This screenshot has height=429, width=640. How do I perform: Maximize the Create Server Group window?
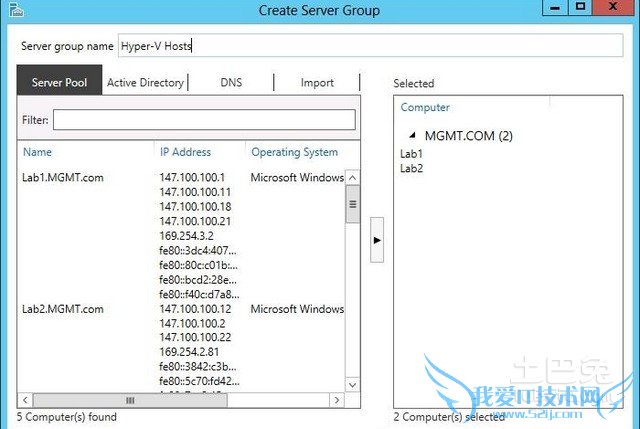point(580,7)
